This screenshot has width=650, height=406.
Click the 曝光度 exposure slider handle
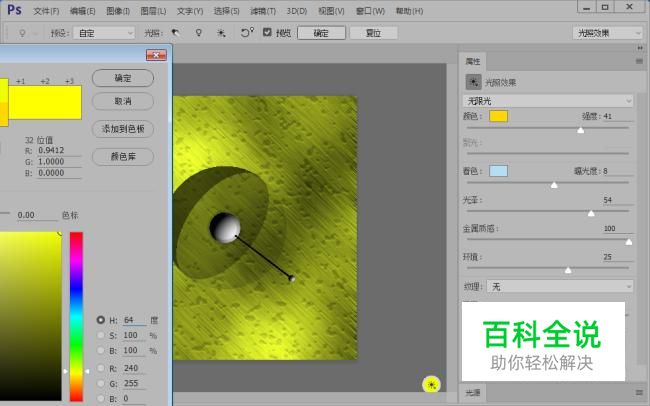(x=554, y=185)
